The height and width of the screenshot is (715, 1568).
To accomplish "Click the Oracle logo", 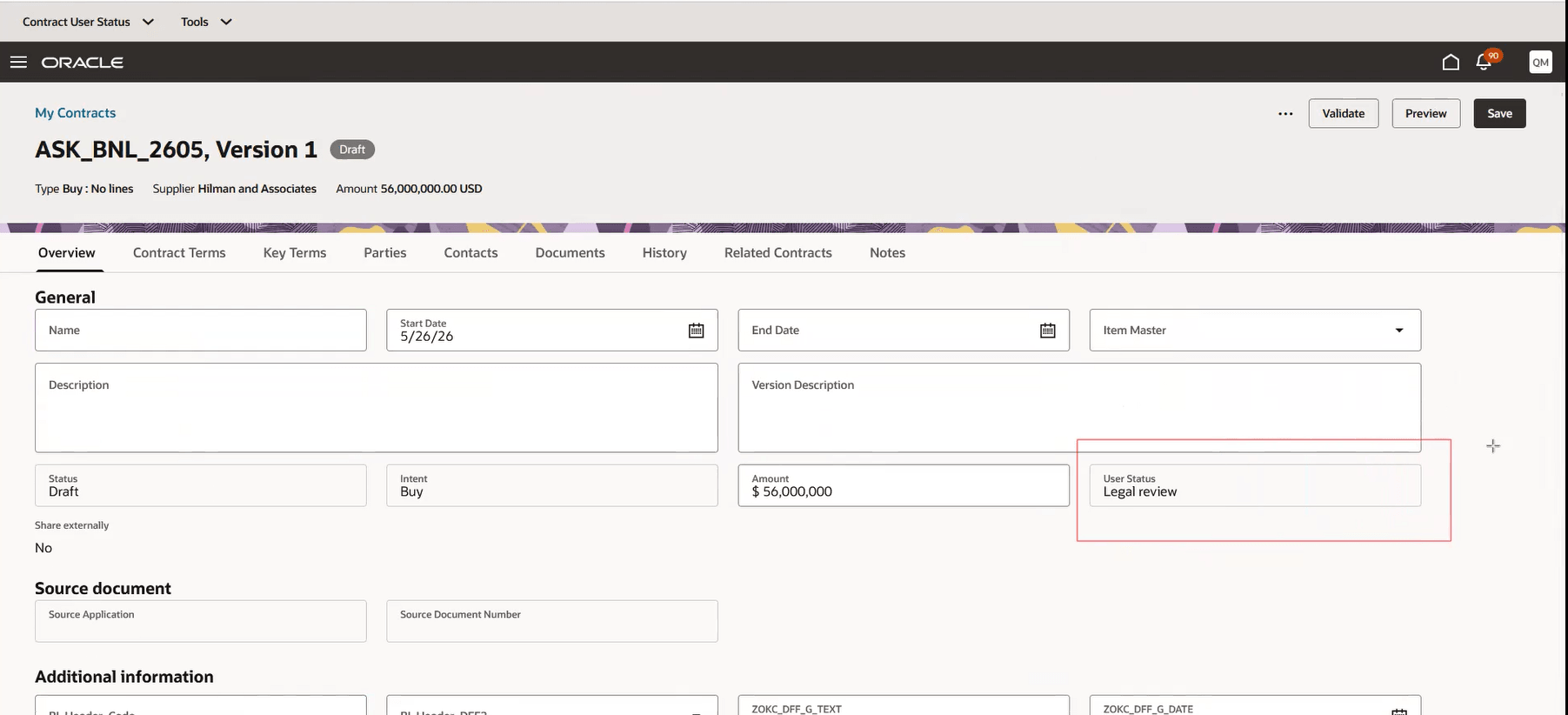I will point(83,63).
